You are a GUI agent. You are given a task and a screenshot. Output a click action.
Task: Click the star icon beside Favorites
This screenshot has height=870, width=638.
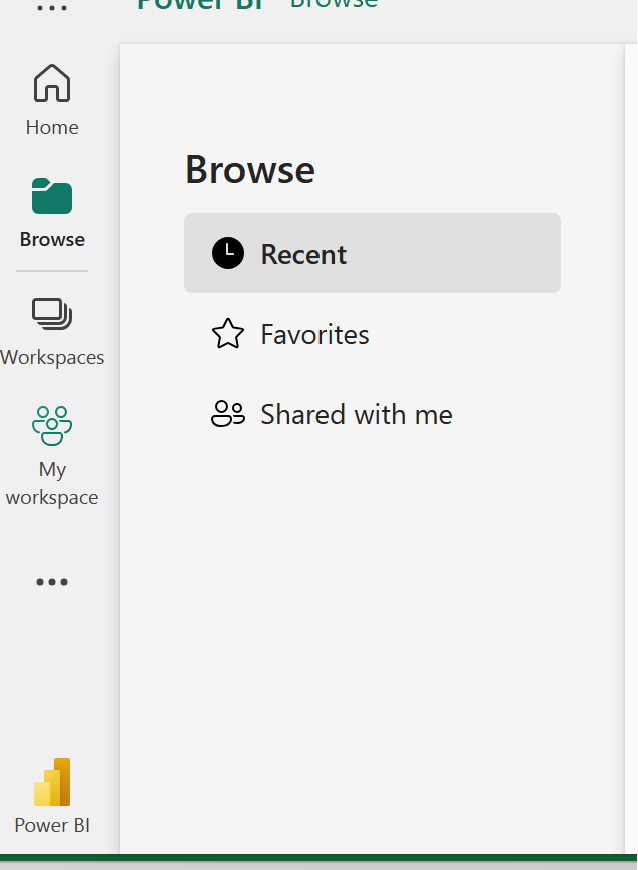(227, 333)
